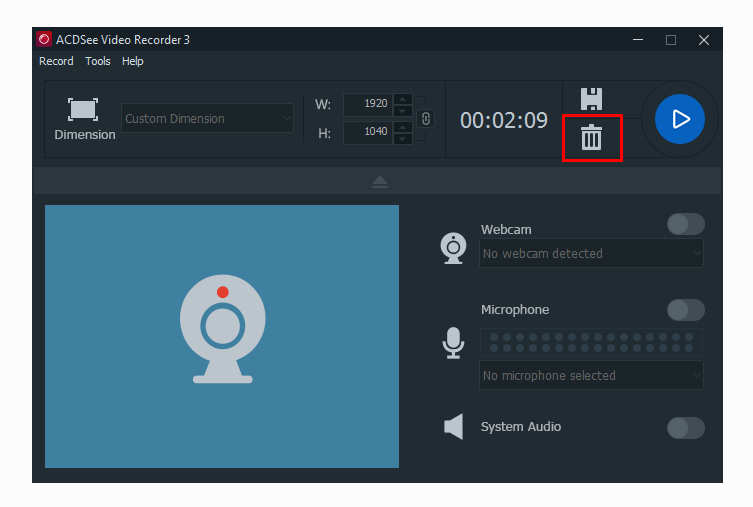Image resolution: width=753 pixels, height=507 pixels.
Task: Click the Dimension capture area icon
Action: [83, 109]
